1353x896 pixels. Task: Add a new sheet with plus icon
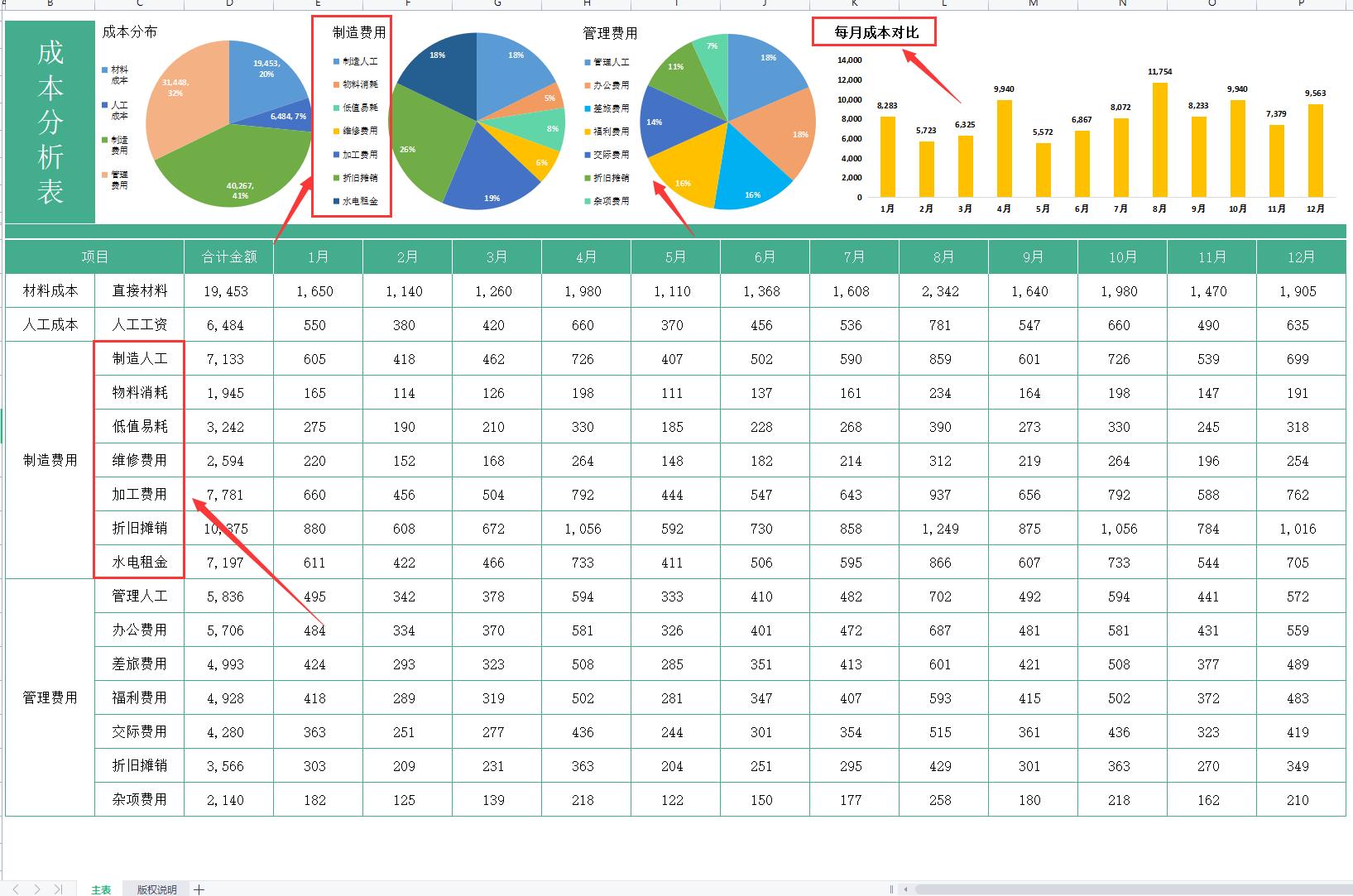point(199,889)
